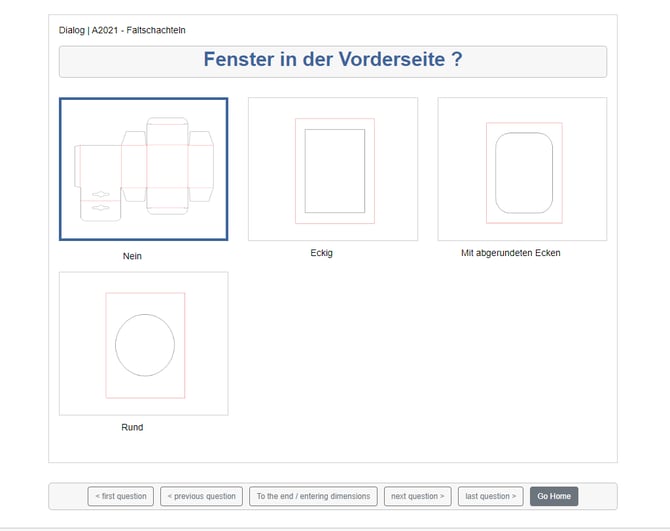Skip to the last question
The height and width of the screenshot is (531, 670).
[491, 496]
